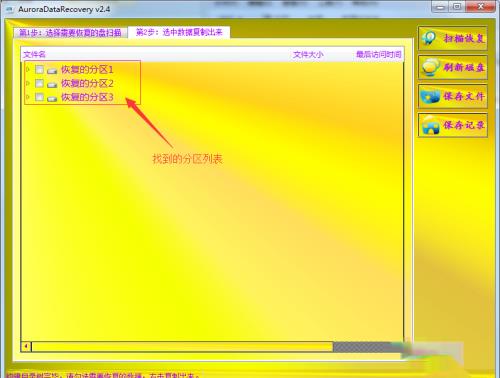Image resolution: width=500 pixels, height=378 pixels.
Task: Click drive icon of 恢复的分区3
Action: 52,98
